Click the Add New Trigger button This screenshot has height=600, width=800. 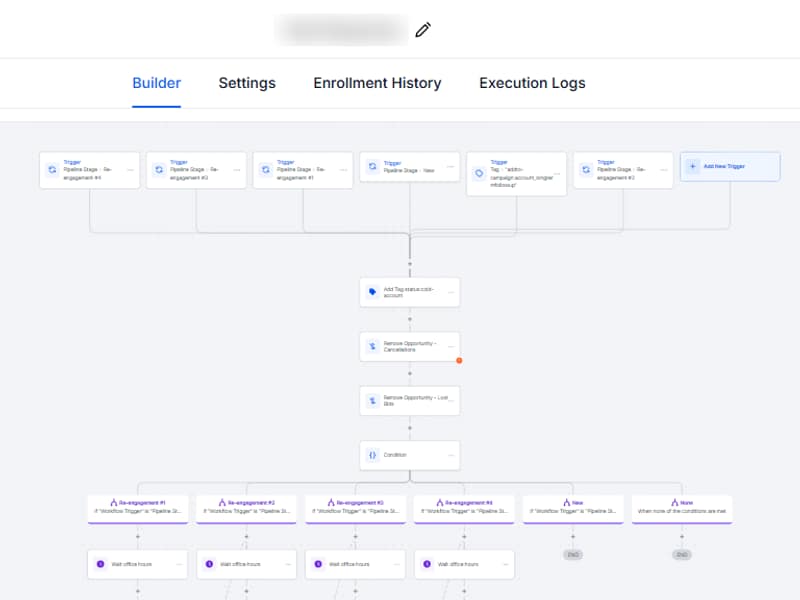(x=730, y=166)
